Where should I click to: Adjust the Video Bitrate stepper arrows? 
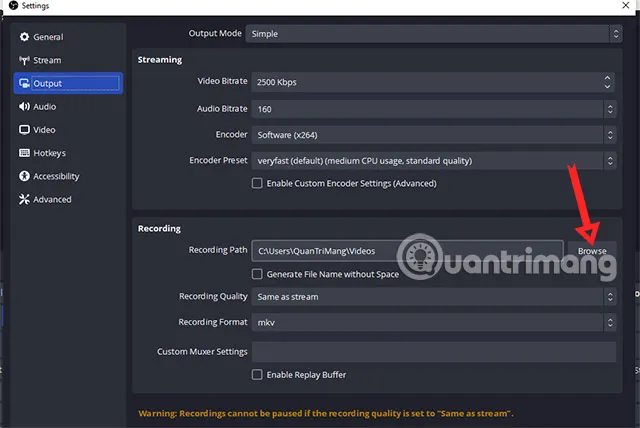coord(610,82)
